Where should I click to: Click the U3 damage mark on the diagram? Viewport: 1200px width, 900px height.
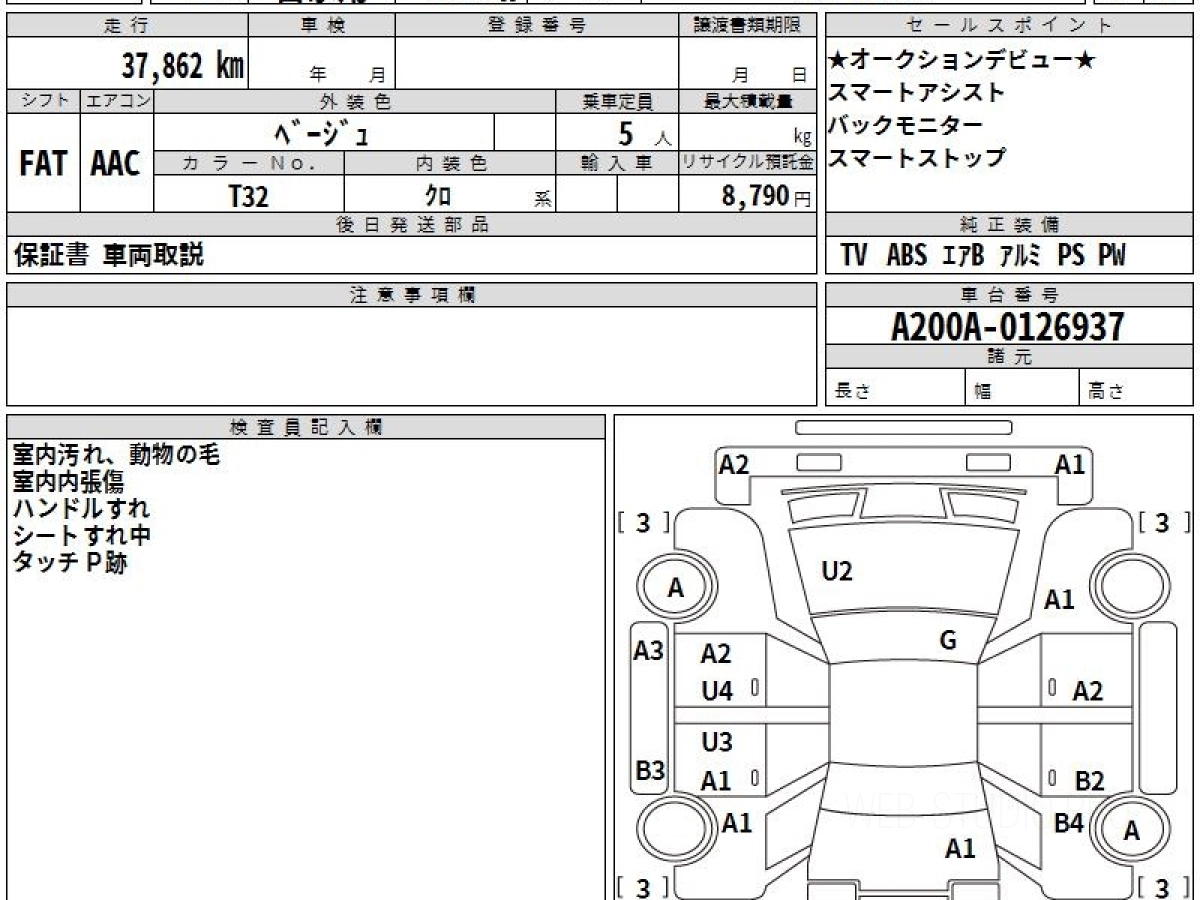(716, 742)
